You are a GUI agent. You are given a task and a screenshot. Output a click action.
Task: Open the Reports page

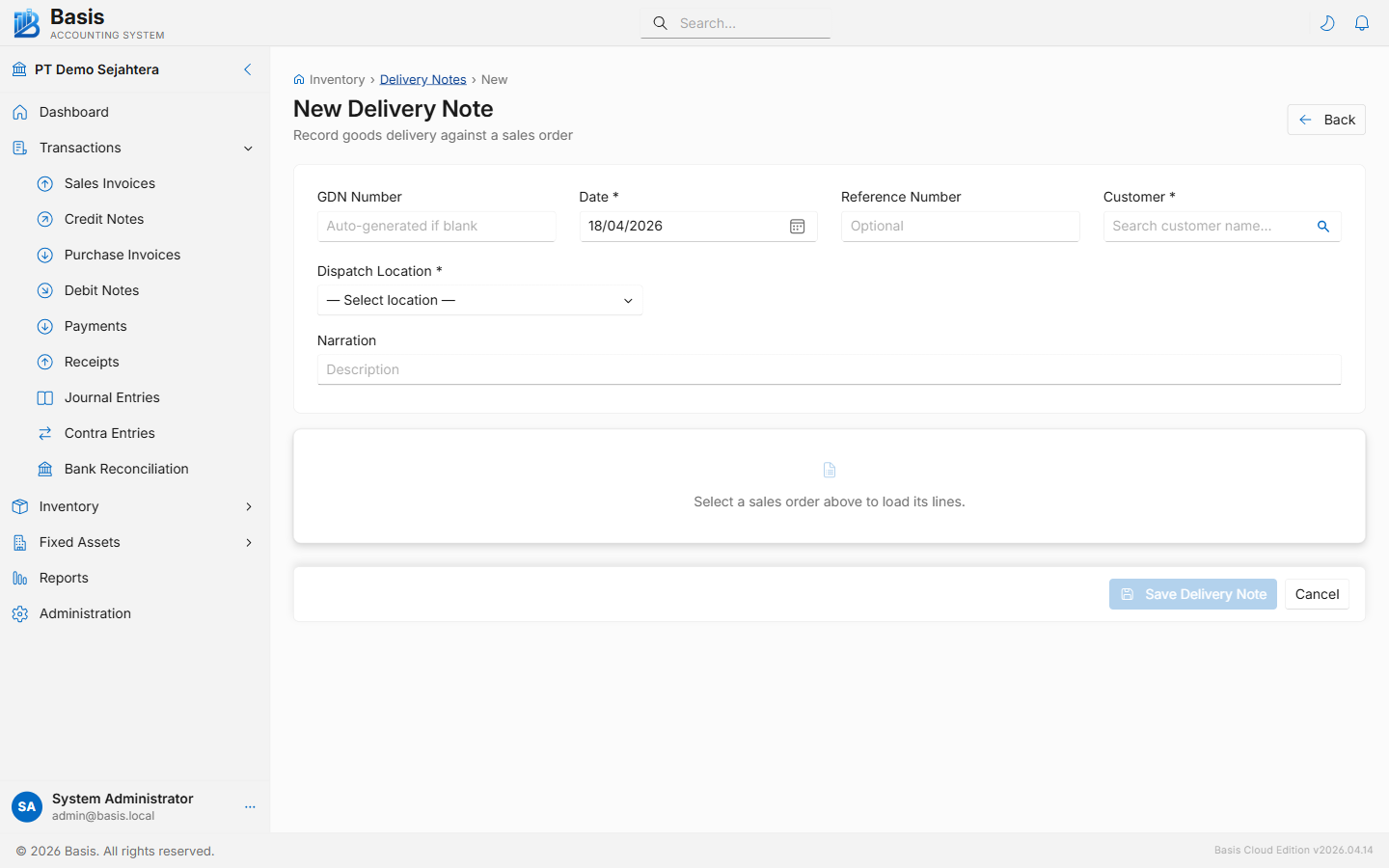64,578
